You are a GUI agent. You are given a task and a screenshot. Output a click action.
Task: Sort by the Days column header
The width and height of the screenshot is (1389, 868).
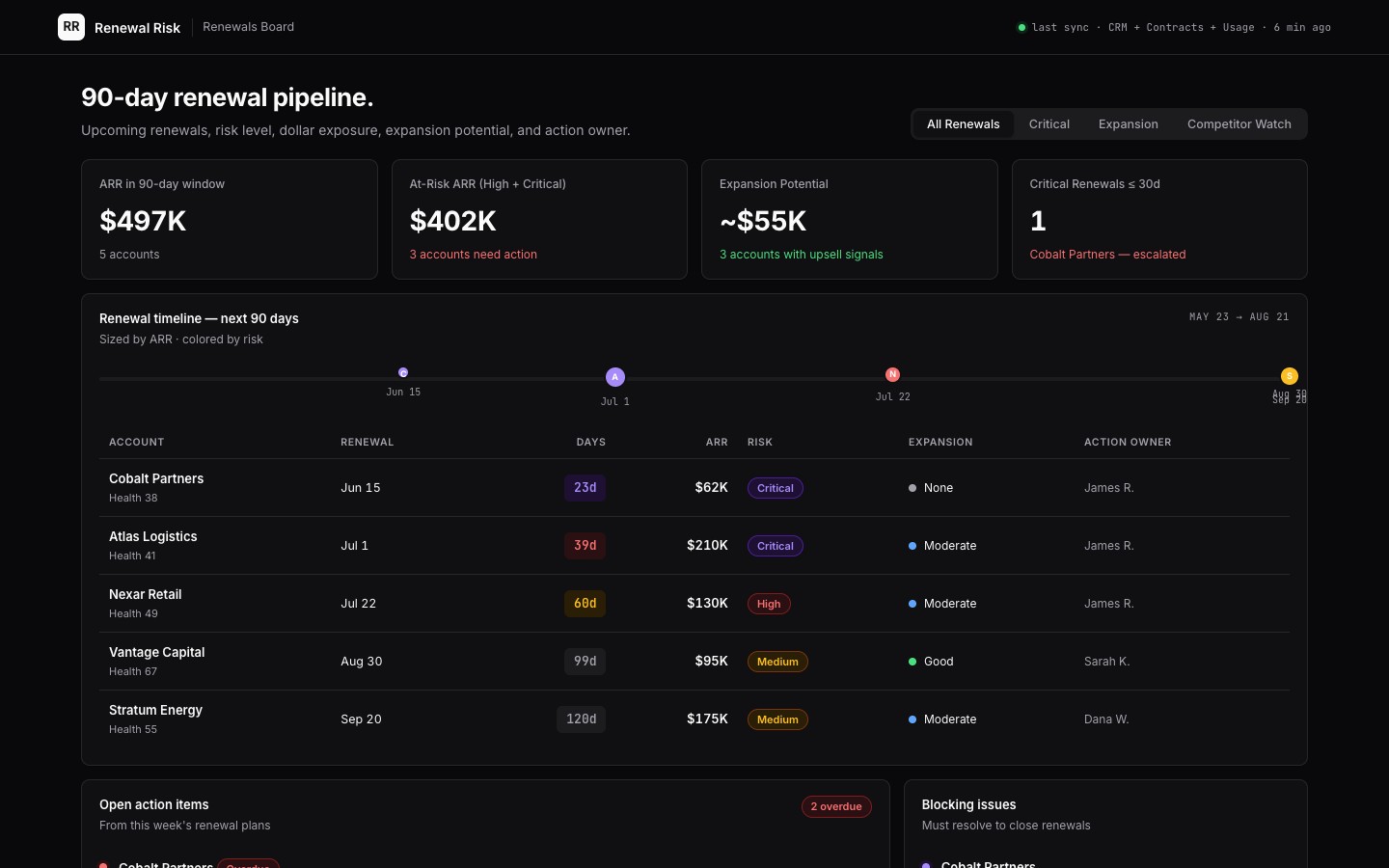tap(591, 442)
